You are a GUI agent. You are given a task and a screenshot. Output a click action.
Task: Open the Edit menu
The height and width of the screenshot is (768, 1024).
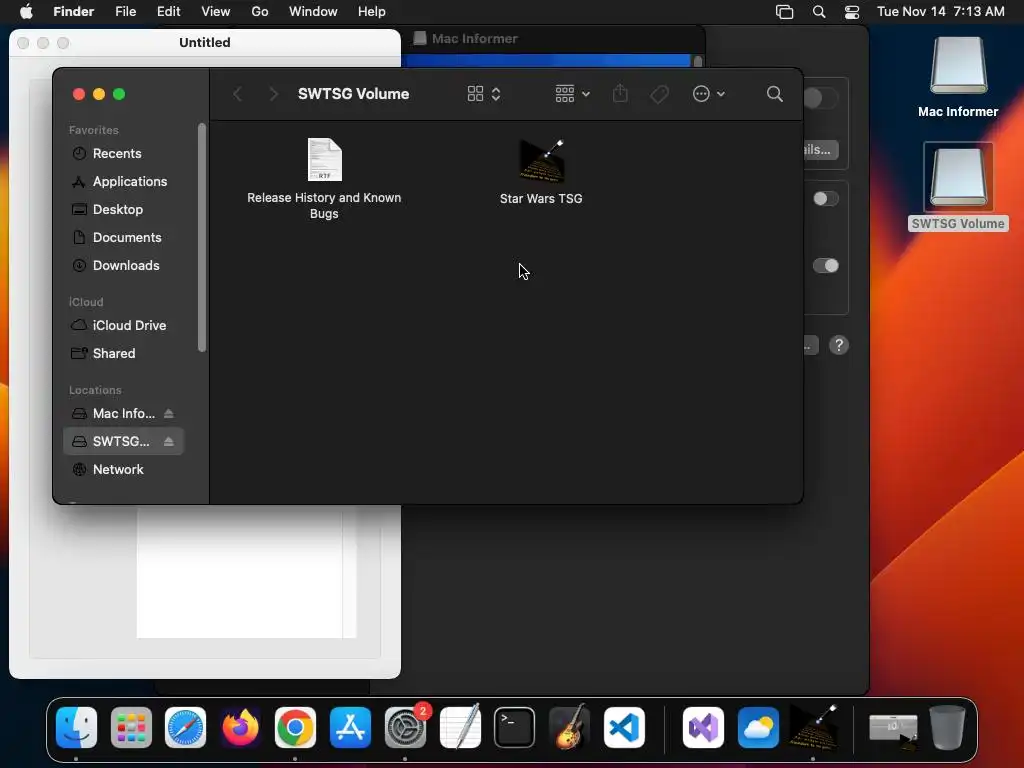pos(168,12)
